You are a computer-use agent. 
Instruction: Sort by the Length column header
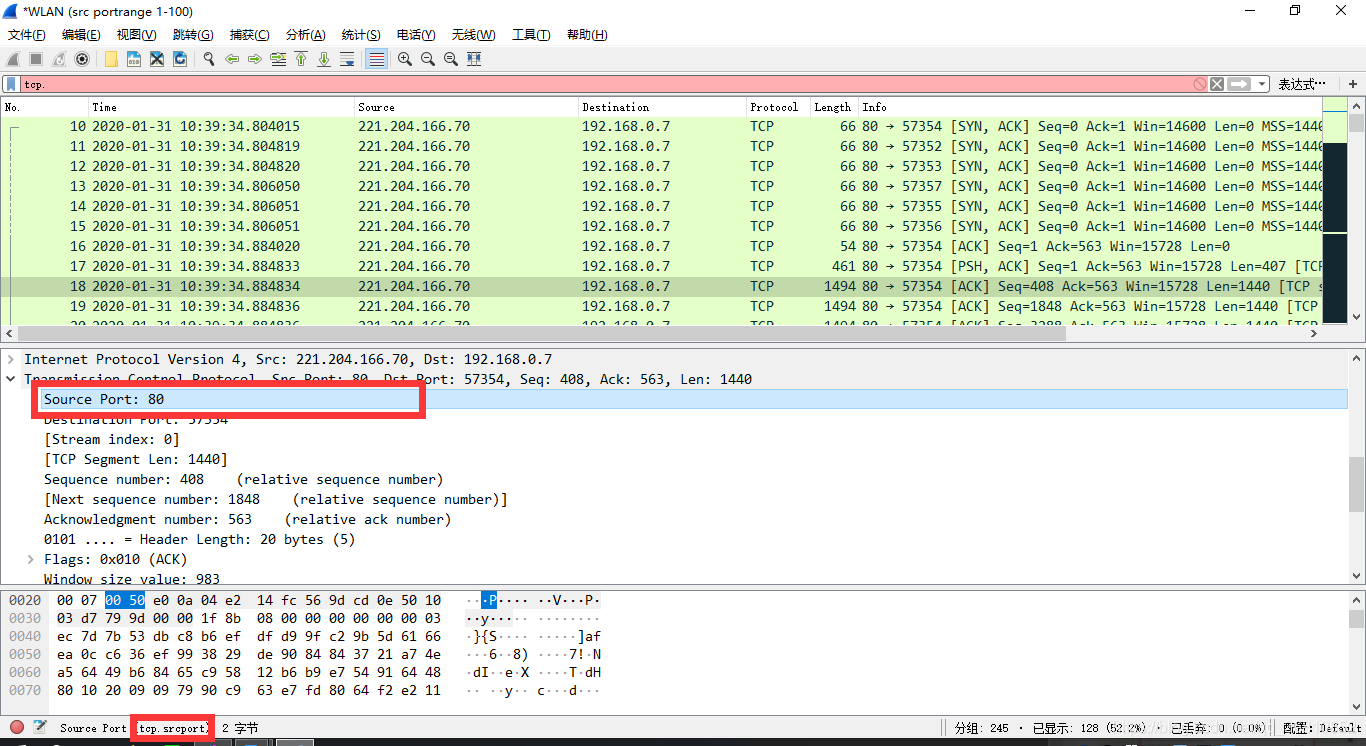(x=834, y=107)
